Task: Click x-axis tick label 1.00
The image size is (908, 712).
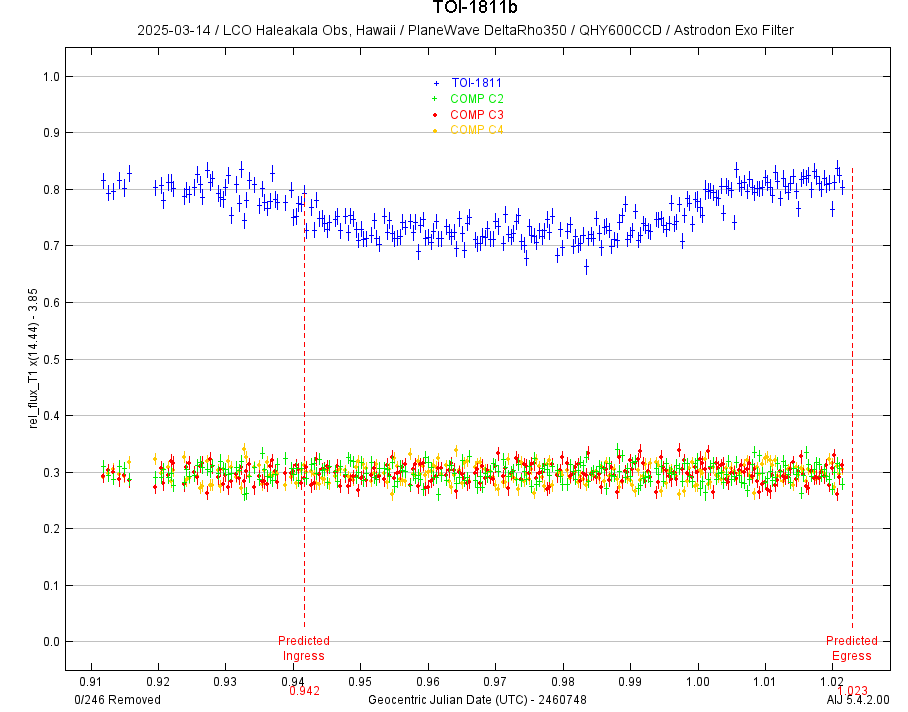Action: click(698, 681)
